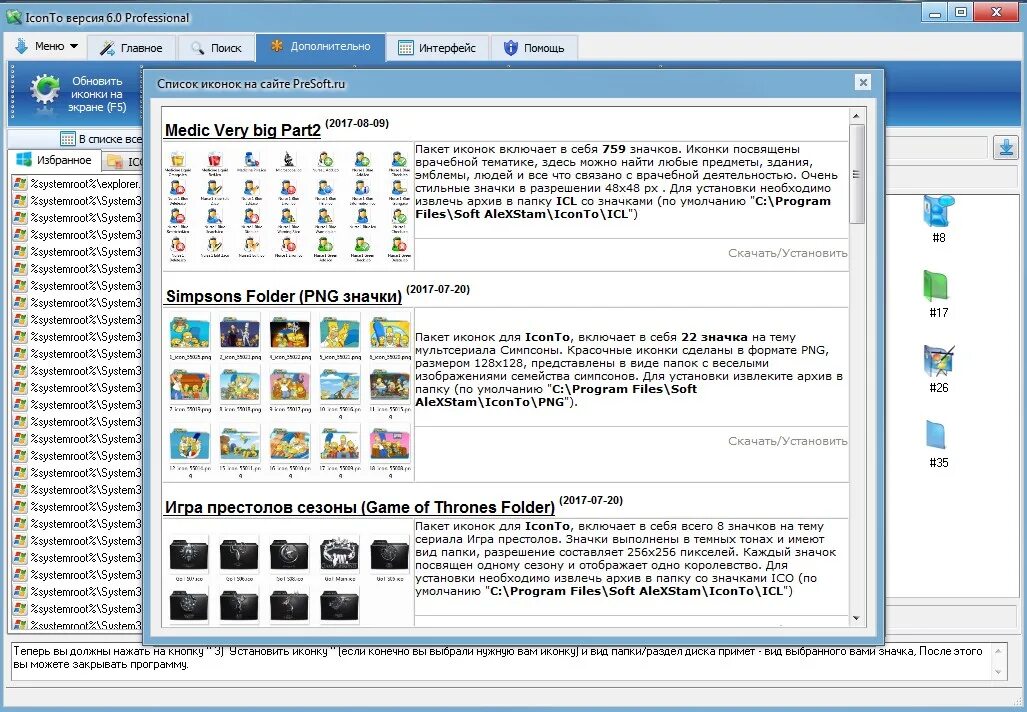Click Скачать/Установить for the Medic pack
Screen dimensions: 1027x712
click(787, 253)
